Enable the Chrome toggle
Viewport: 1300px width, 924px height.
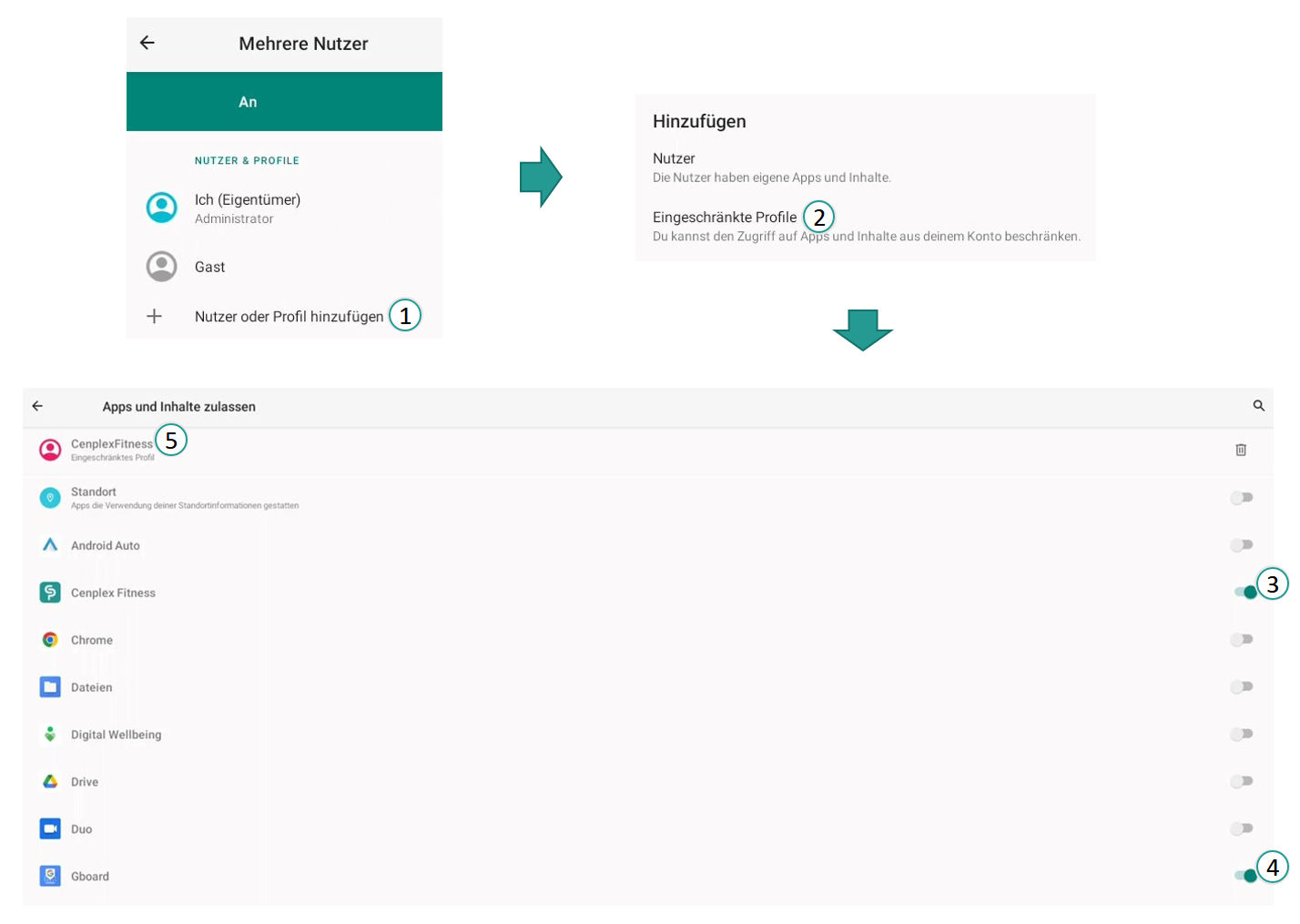(1242, 640)
